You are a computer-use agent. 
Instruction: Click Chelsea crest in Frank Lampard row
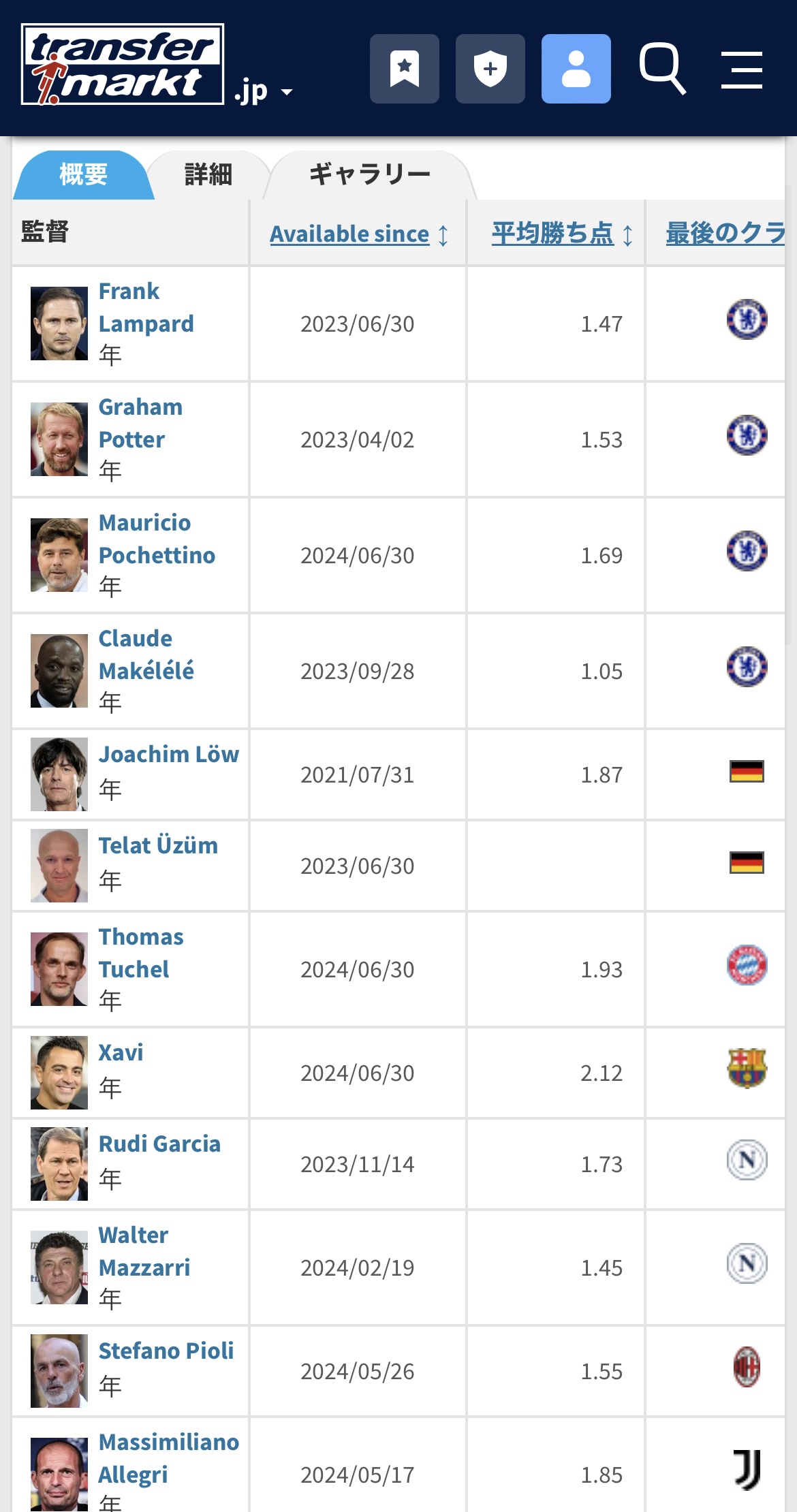pyautogui.click(x=747, y=319)
